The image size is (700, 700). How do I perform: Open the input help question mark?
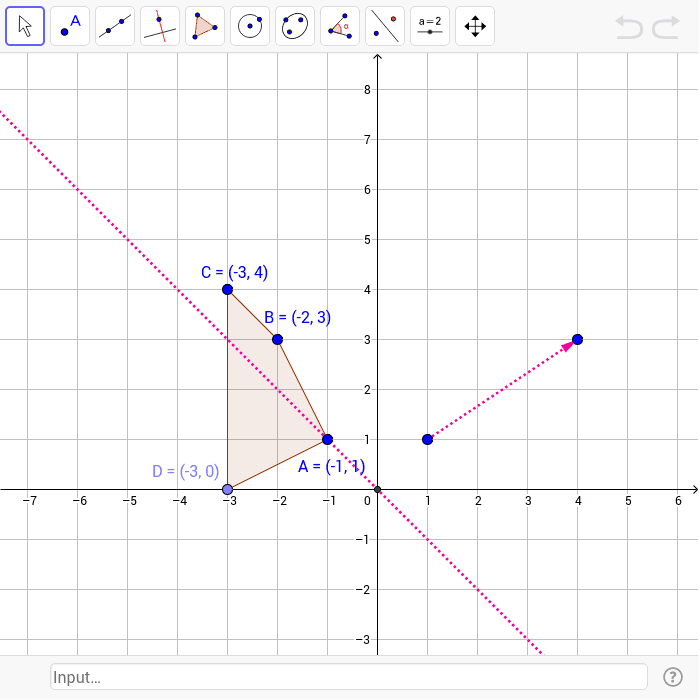pos(672,677)
